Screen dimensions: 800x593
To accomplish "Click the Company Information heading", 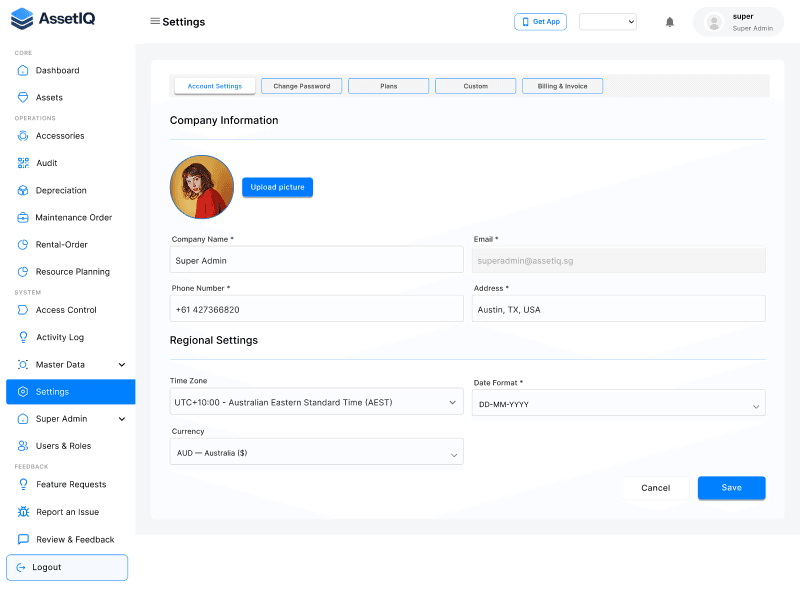I will [224, 120].
